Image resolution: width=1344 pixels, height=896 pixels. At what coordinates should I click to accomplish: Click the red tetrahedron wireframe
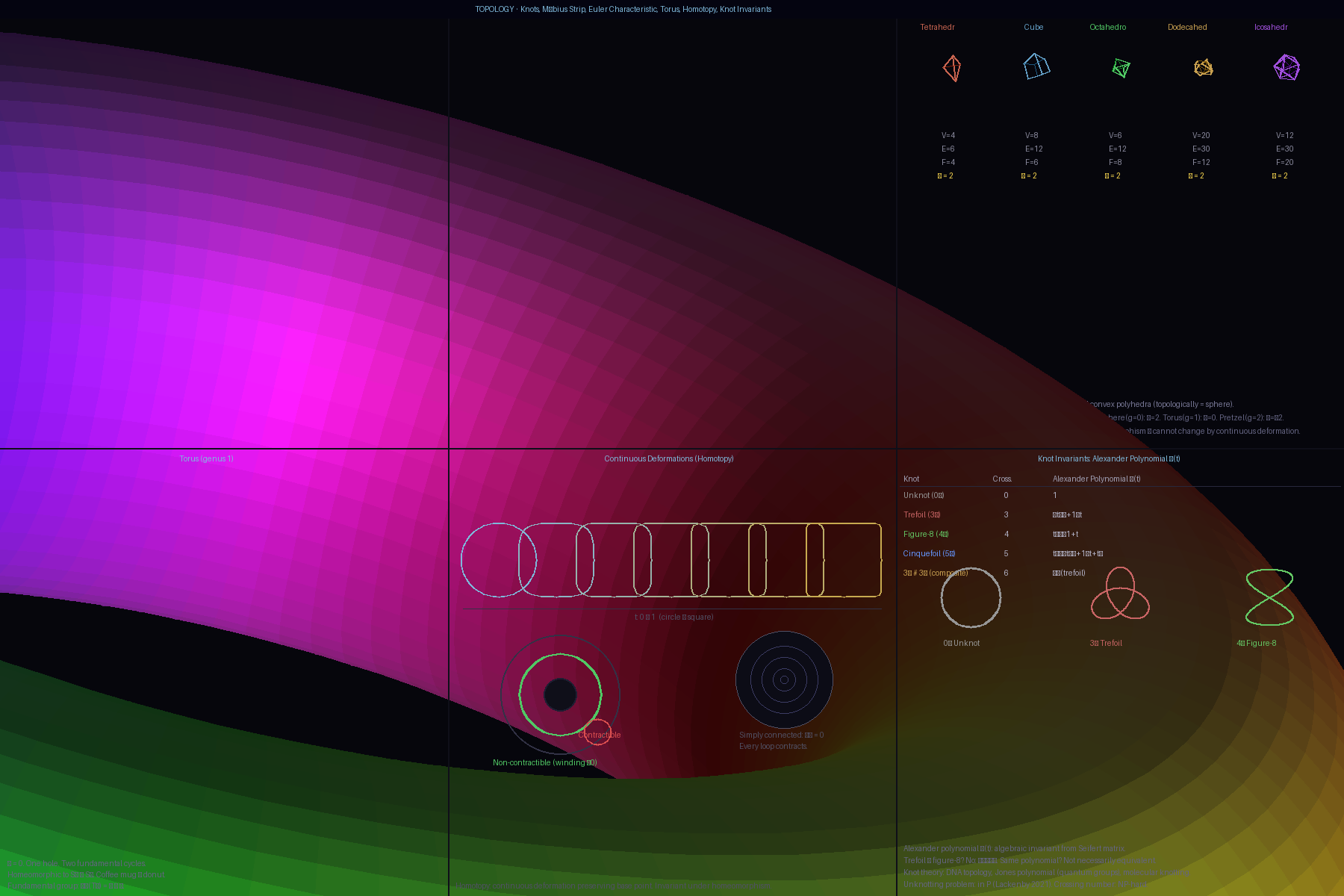point(952,68)
